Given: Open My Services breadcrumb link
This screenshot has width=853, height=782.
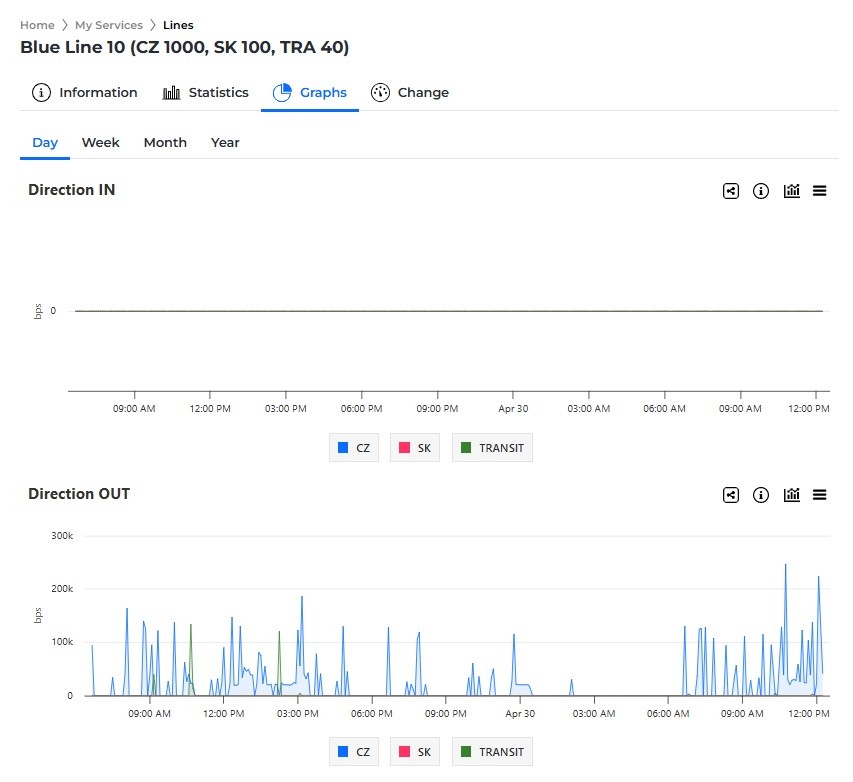Looking at the screenshot, I should [108, 25].
